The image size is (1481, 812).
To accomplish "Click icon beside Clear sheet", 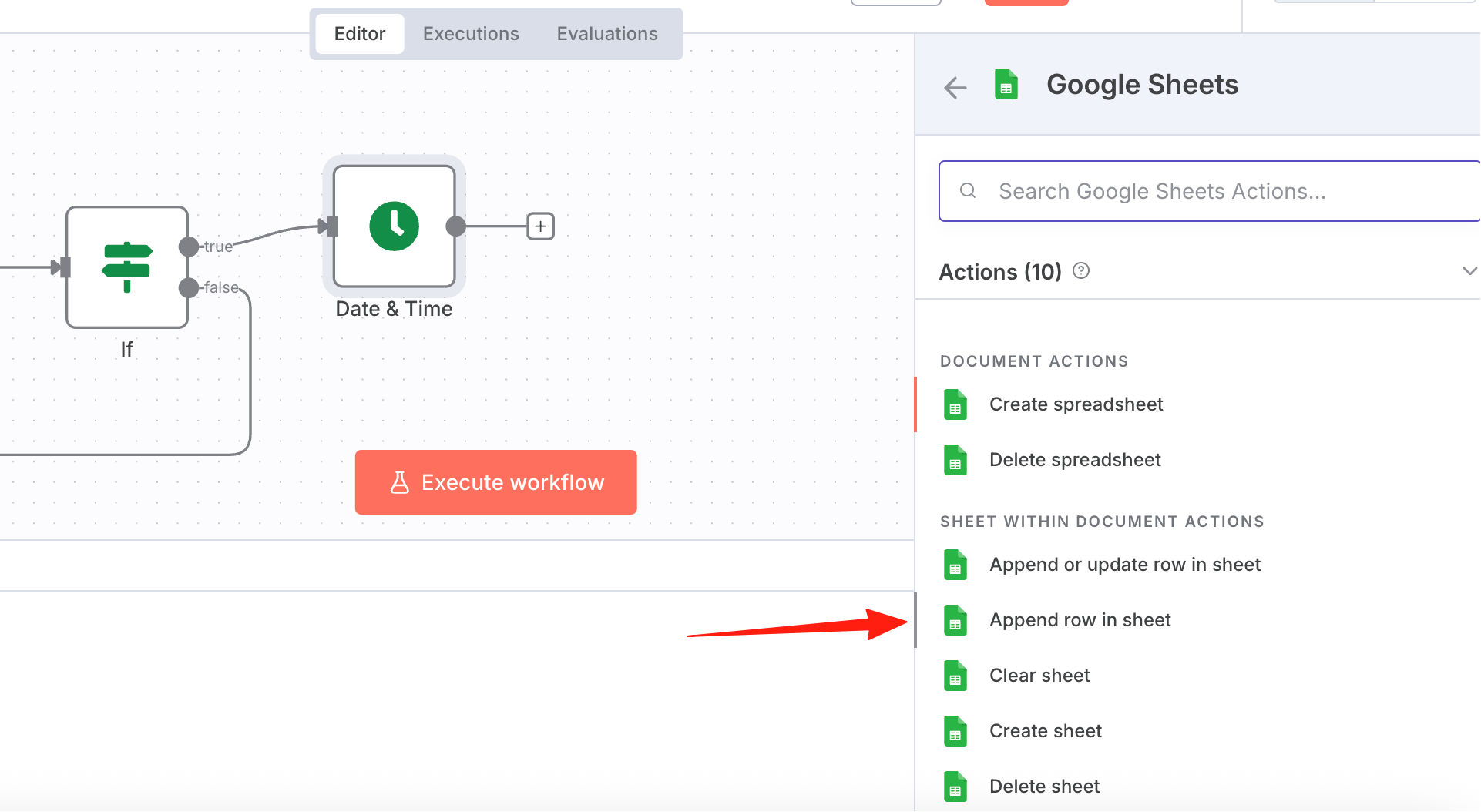I will (955, 676).
